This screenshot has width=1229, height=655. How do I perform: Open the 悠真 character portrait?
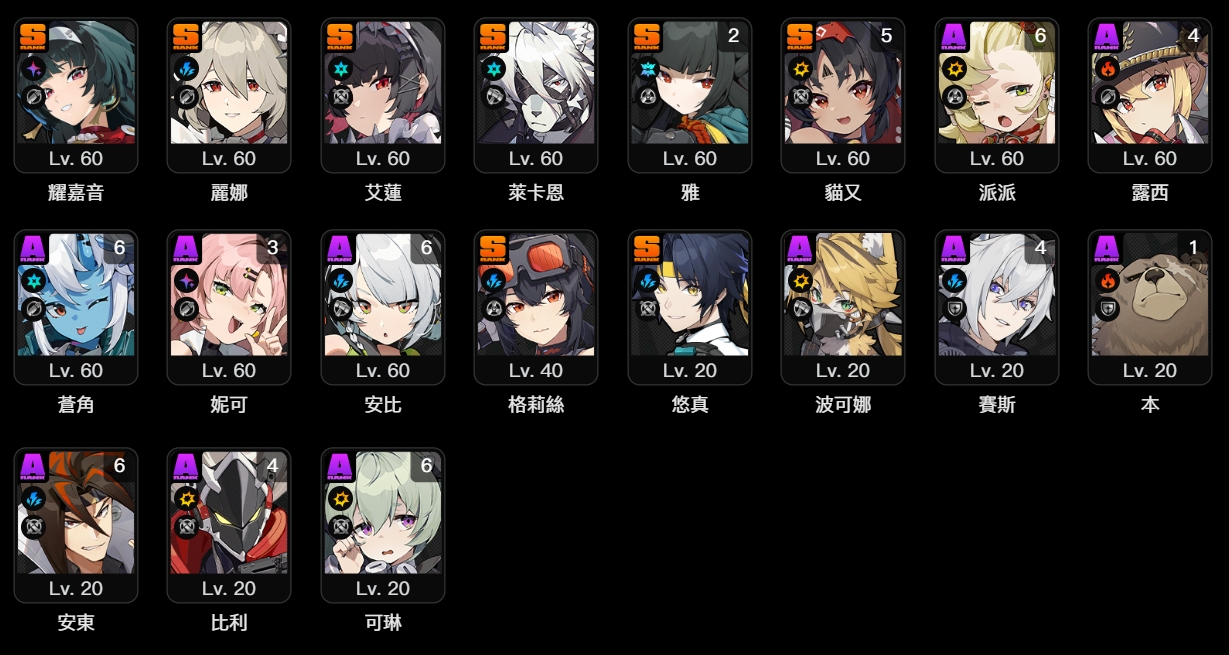pos(690,295)
